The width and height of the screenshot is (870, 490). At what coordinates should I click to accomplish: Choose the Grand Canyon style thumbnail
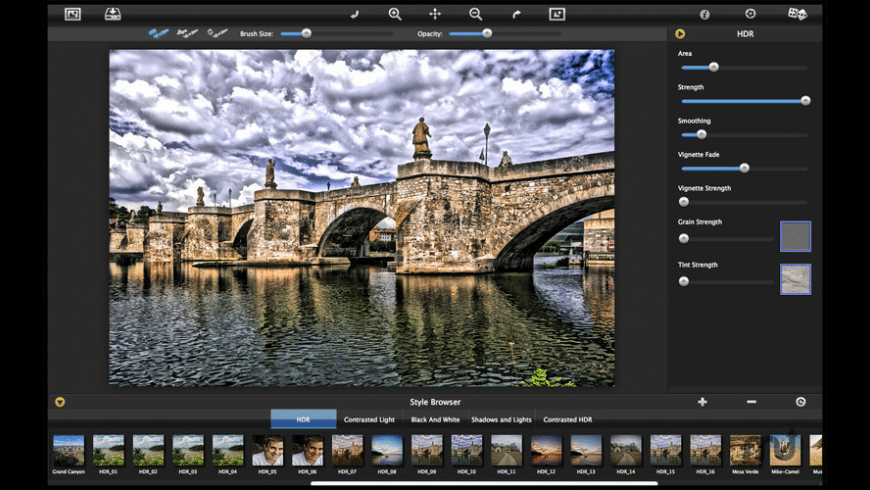(69, 450)
